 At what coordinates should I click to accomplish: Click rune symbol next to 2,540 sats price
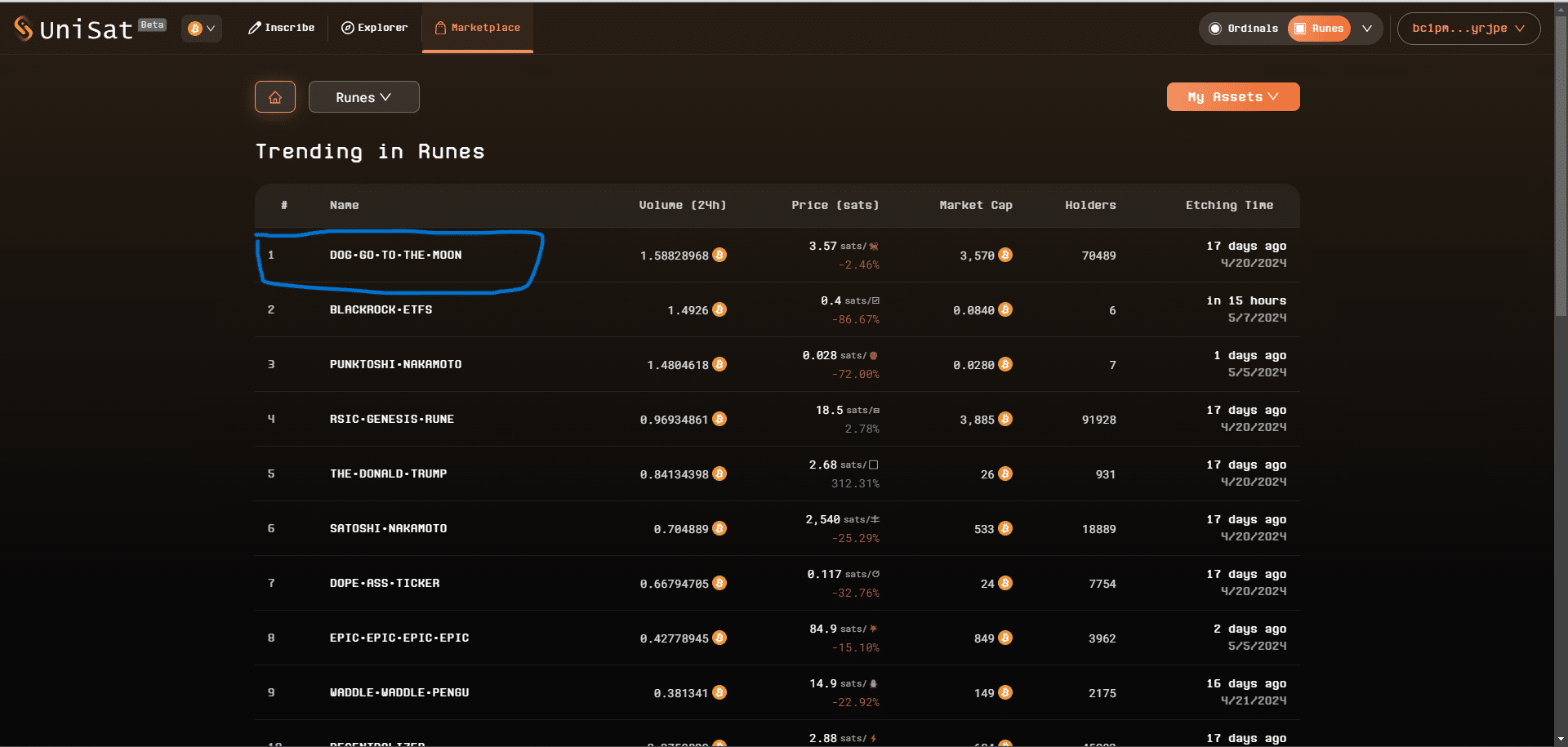pyautogui.click(x=875, y=519)
